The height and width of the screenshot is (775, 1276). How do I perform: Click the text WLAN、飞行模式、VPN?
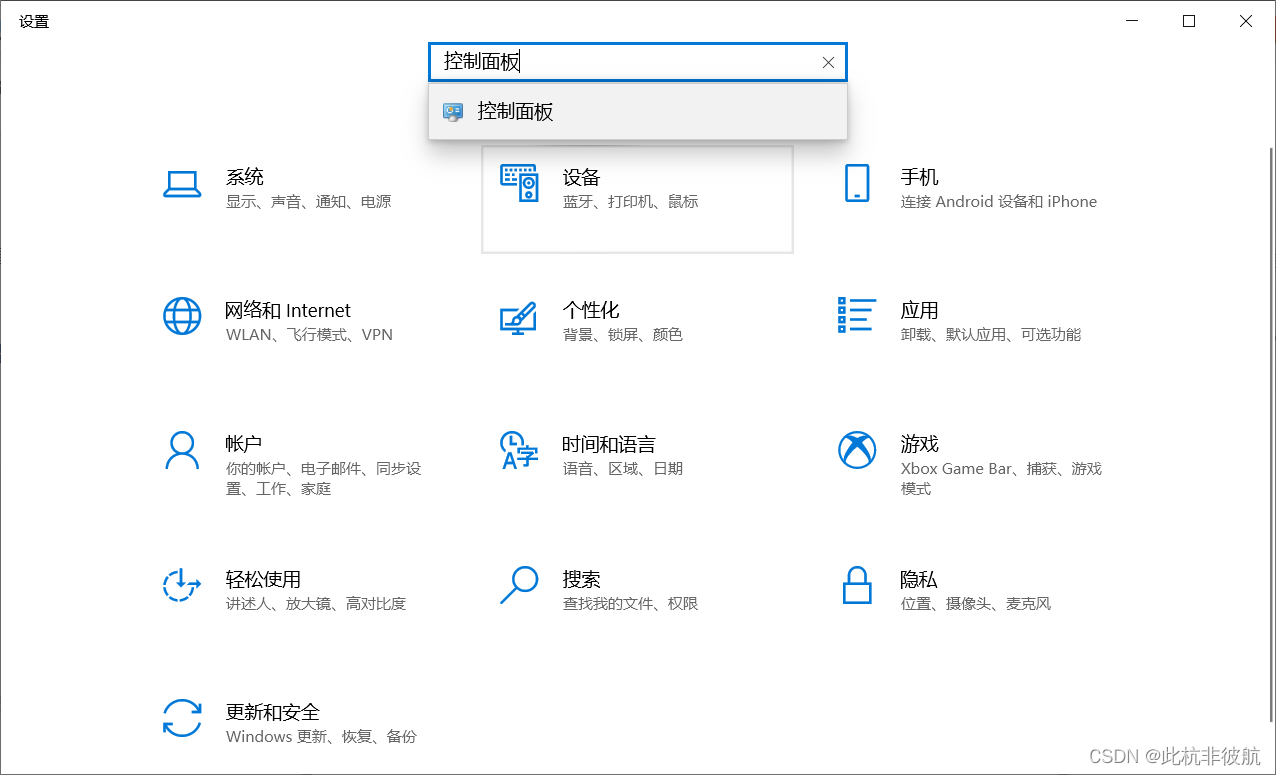[x=310, y=335]
